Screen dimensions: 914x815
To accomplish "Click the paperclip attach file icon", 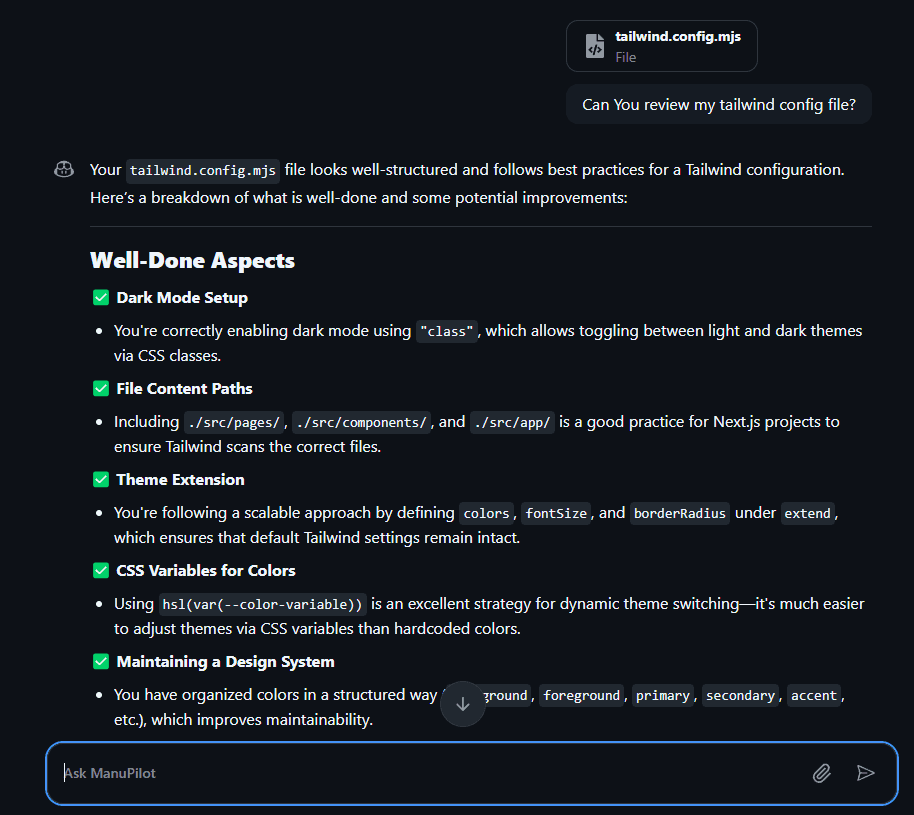I will (821, 772).
